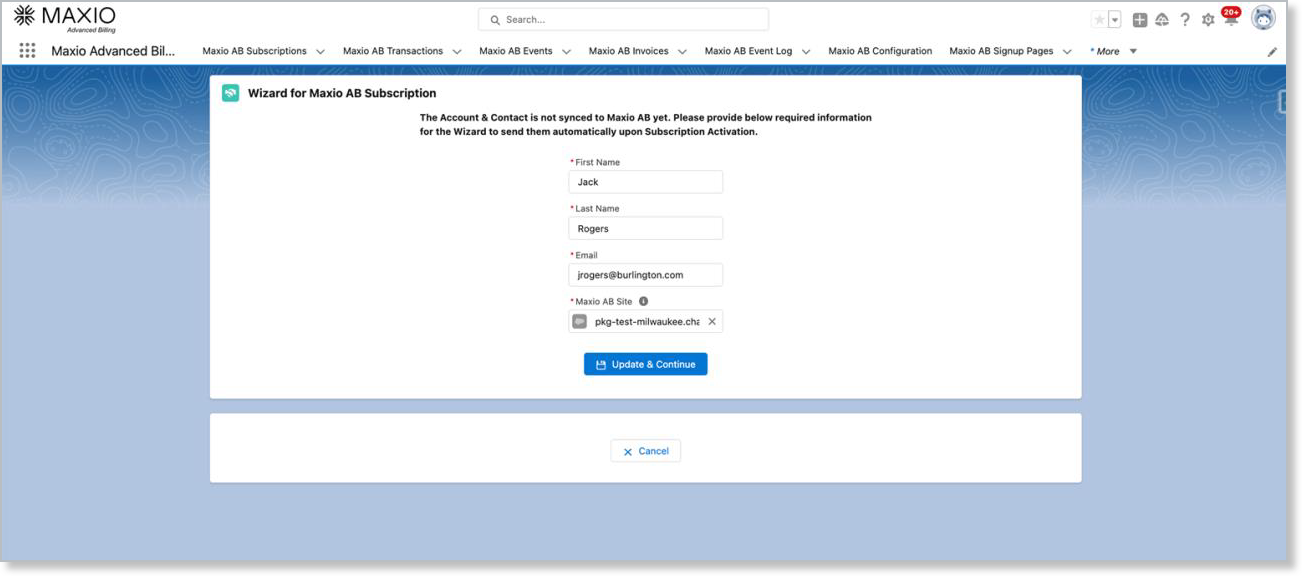Screen dimensions: 1302x576
Task: Expand the Maxio AB Subscriptions tab chevron
Action: pos(320,52)
